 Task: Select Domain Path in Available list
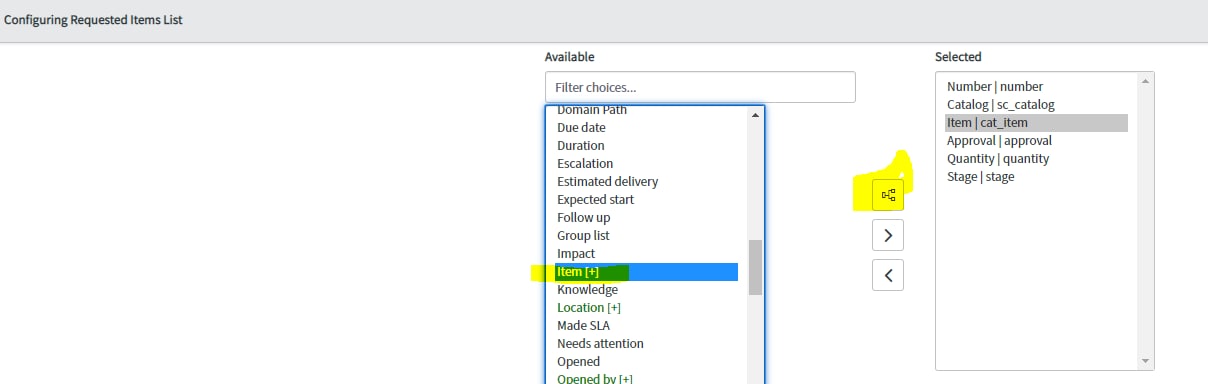pos(647,110)
